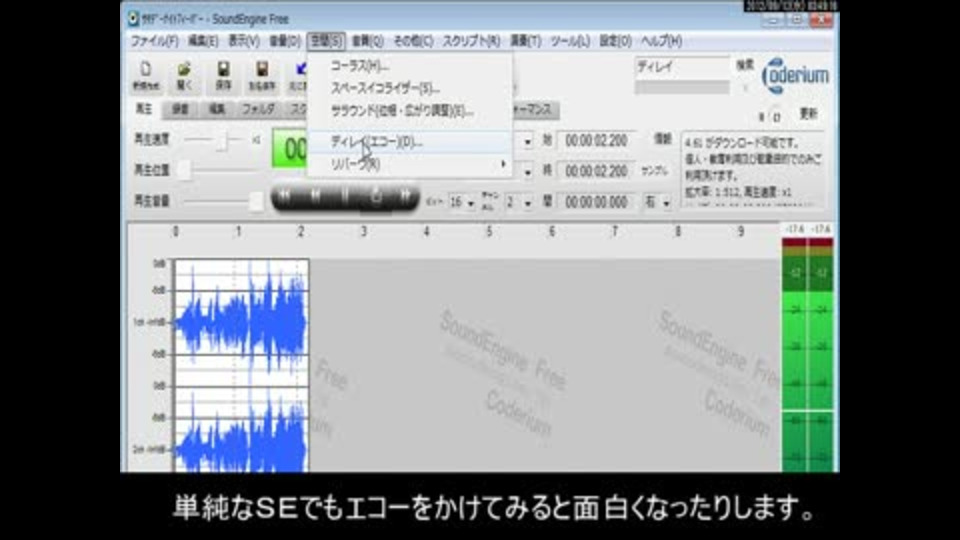Click step-back playback button

click(x=315, y=197)
